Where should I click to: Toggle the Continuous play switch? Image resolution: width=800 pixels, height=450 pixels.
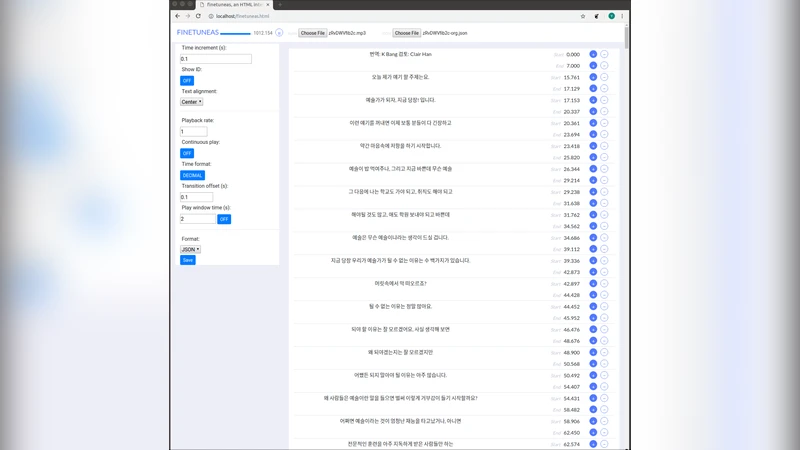(x=187, y=153)
